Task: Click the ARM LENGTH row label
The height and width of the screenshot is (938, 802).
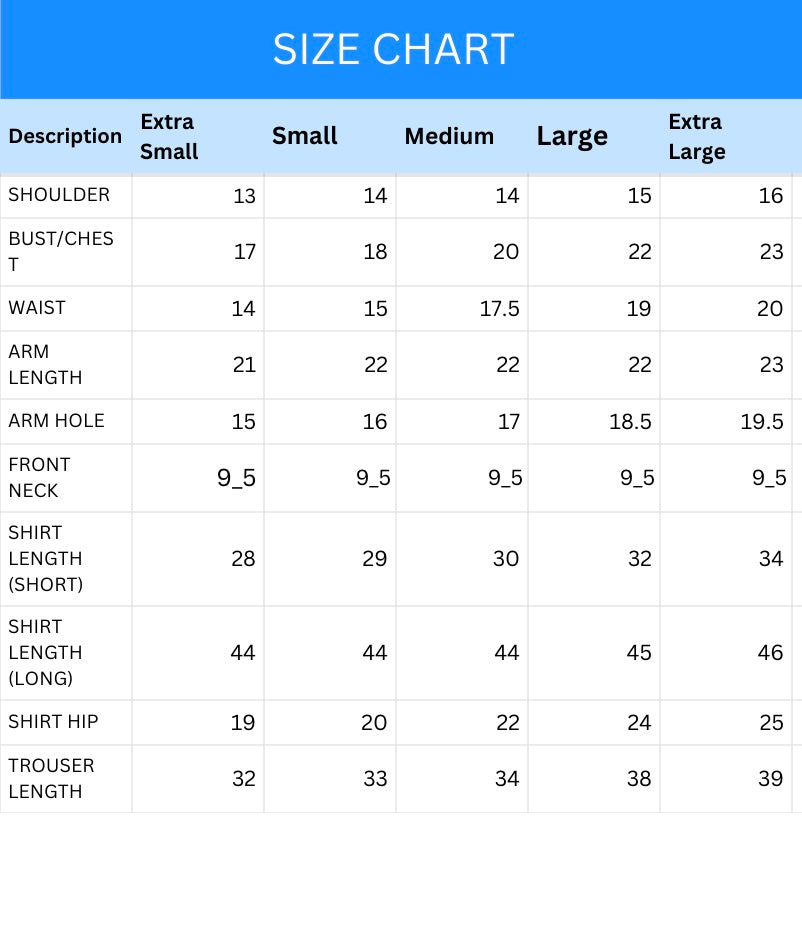Action: pos(45,365)
